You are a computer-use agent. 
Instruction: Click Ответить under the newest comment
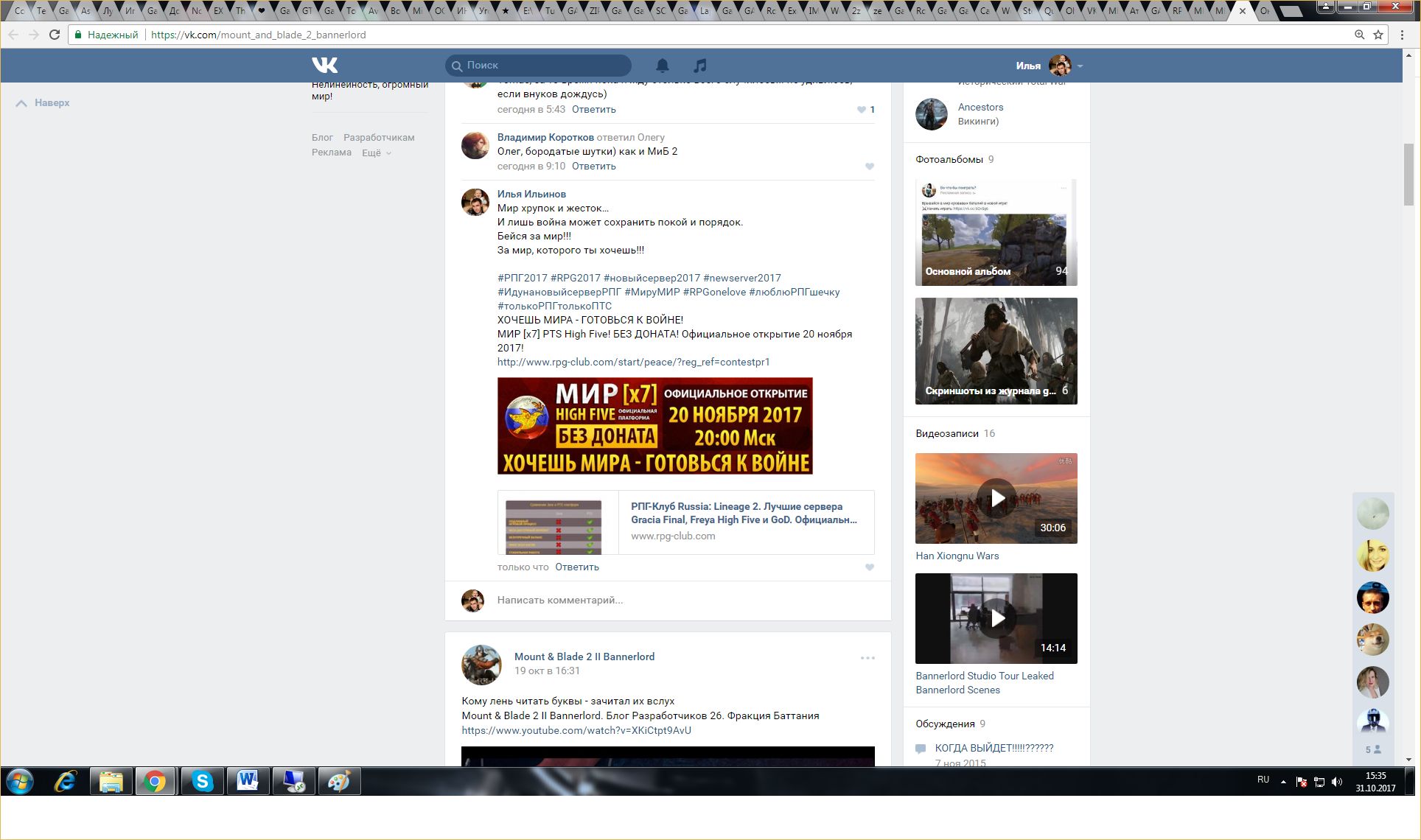click(x=576, y=567)
